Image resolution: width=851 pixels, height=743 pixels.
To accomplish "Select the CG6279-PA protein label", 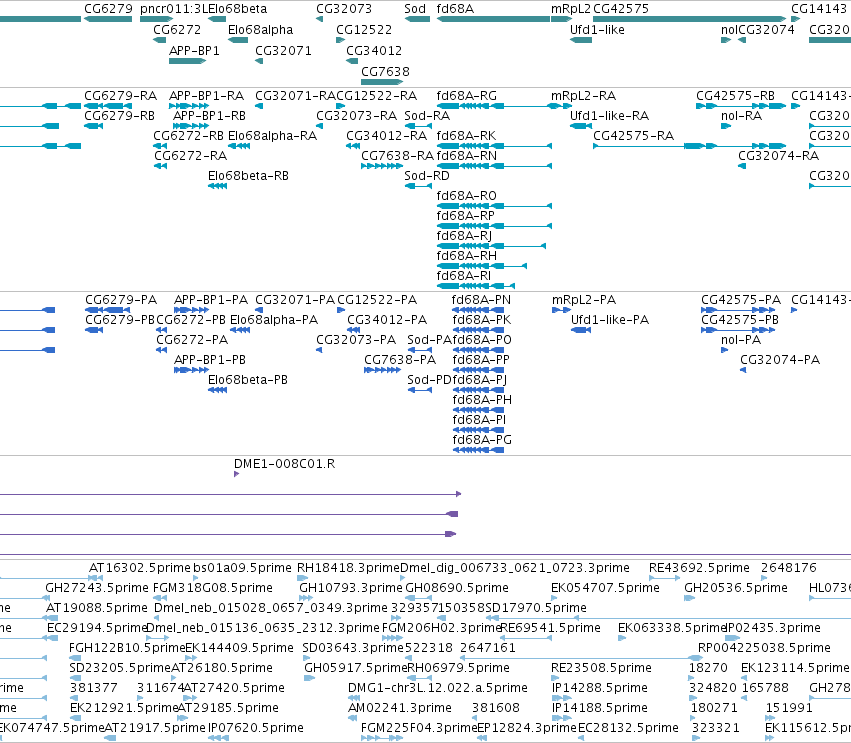I will [x=121, y=300].
